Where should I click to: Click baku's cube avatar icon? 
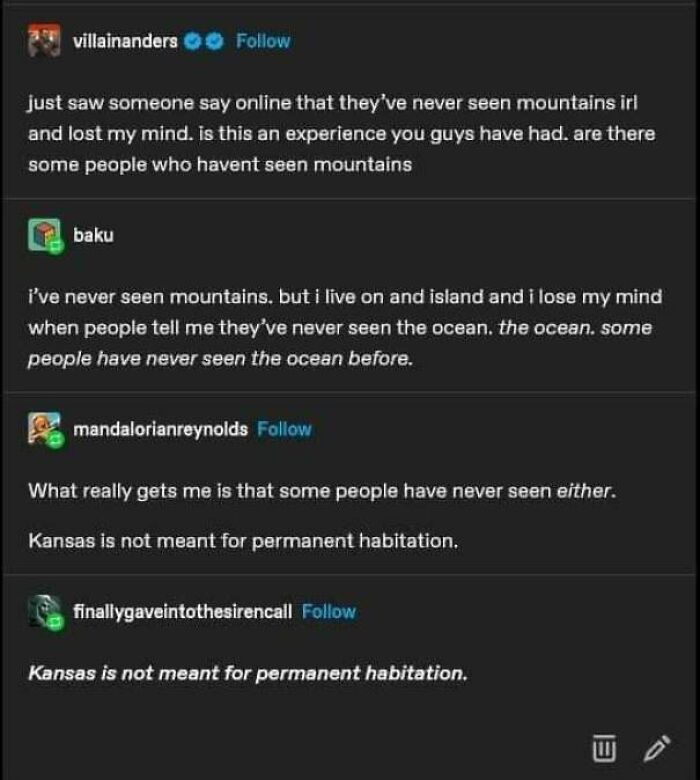44,238
